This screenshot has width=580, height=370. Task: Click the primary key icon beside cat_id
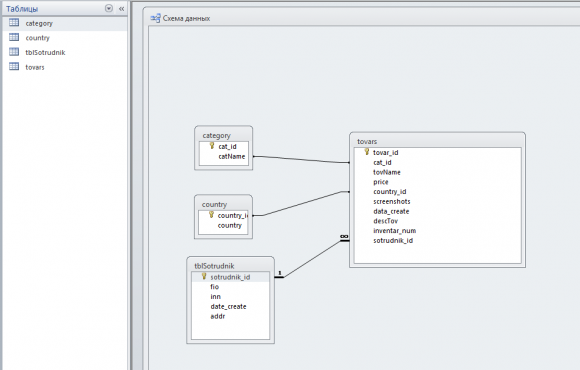(212, 146)
